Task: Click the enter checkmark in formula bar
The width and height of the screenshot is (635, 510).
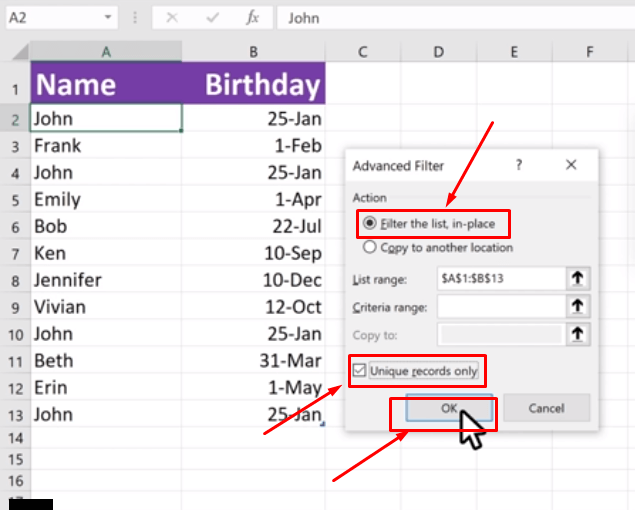Action: [212, 18]
